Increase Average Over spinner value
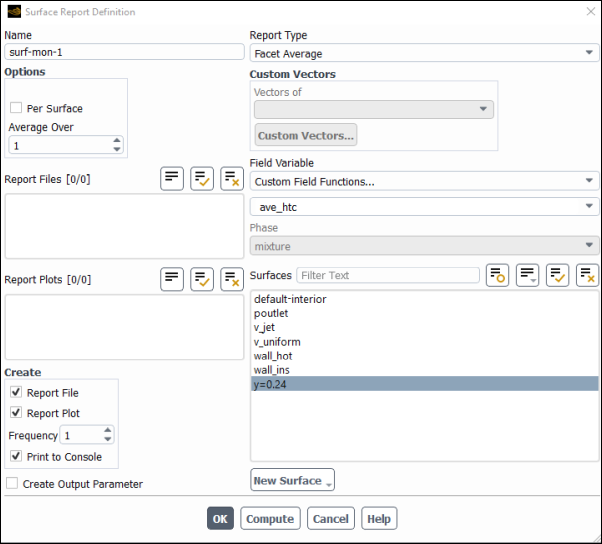The height and width of the screenshot is (544, 602). (117, 140)
